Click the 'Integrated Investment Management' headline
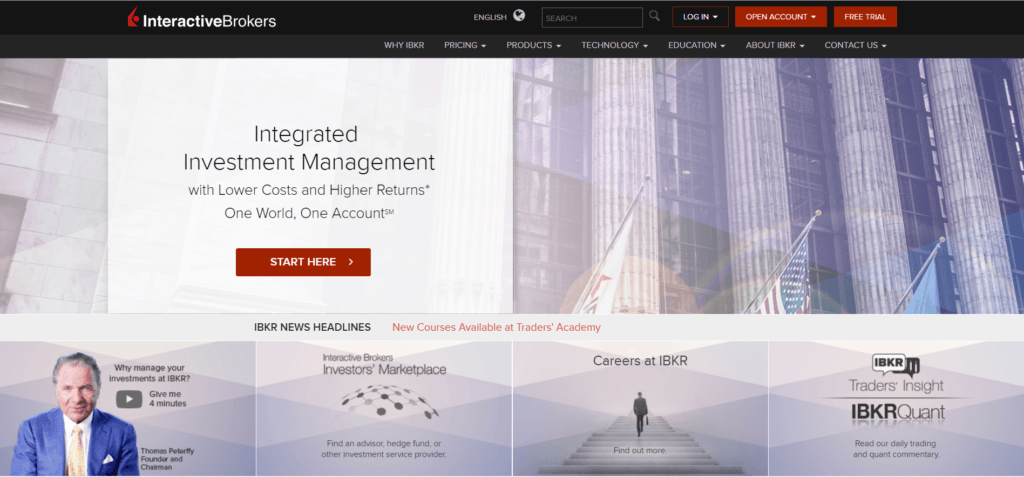The image size is (1024, 477). (x=309, y=147)
